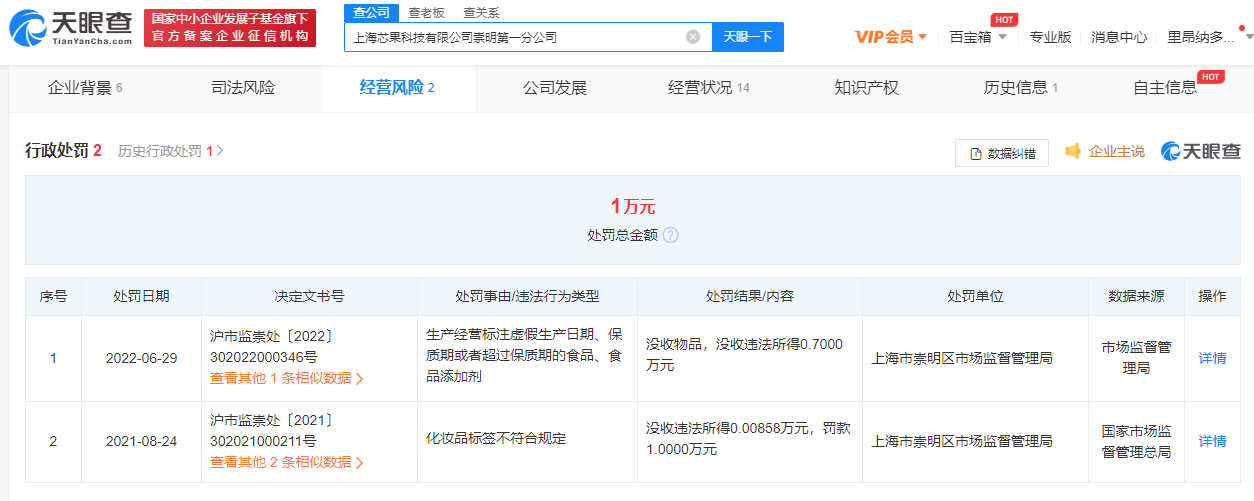Click the TianYanCha logo in header
1254x501 pixels.
point(70,28)
